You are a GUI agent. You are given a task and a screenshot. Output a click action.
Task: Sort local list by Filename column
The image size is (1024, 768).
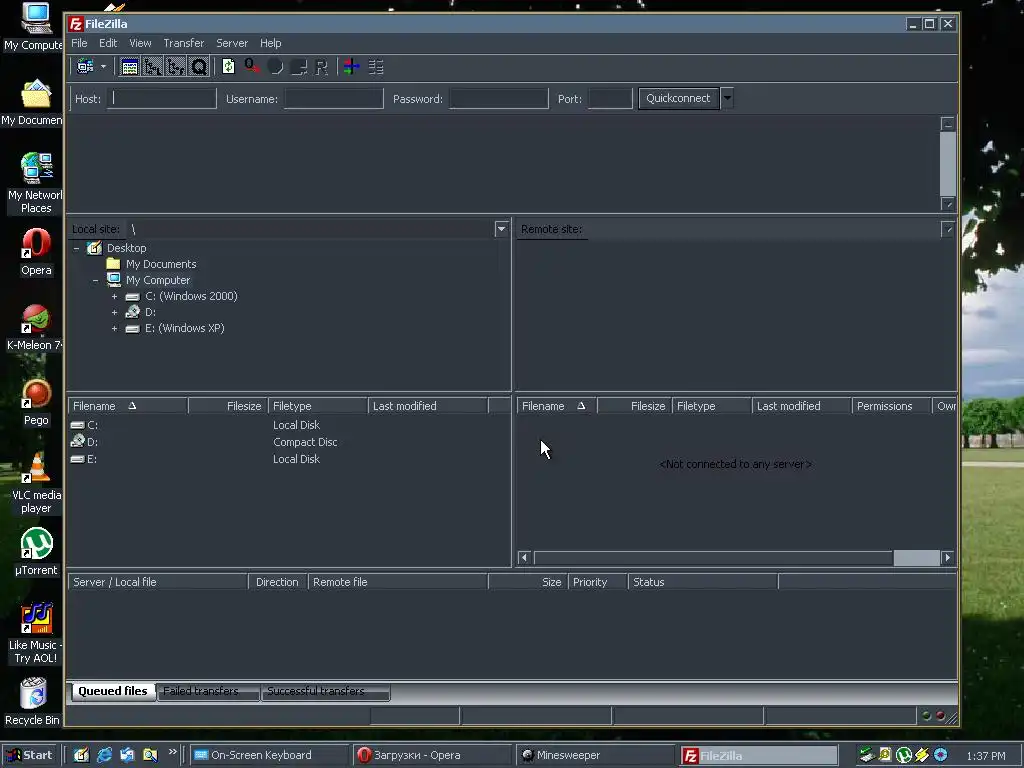[x=128, y=406]
